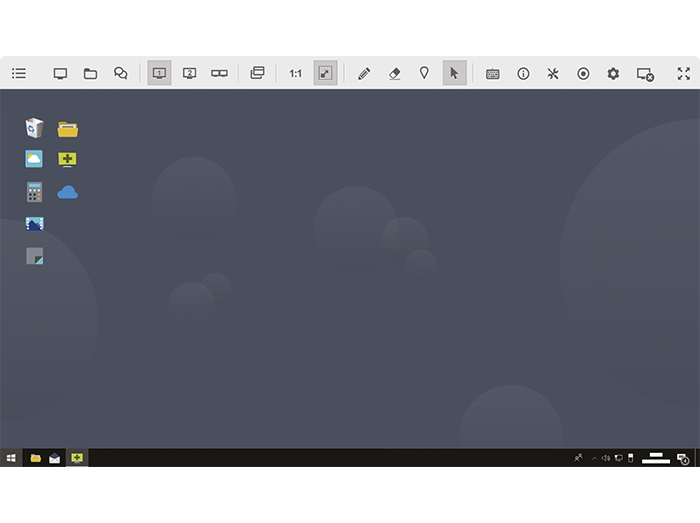This screenshot has width=700, height=523.
Task: Select the eraser tool
Action: 394,73
